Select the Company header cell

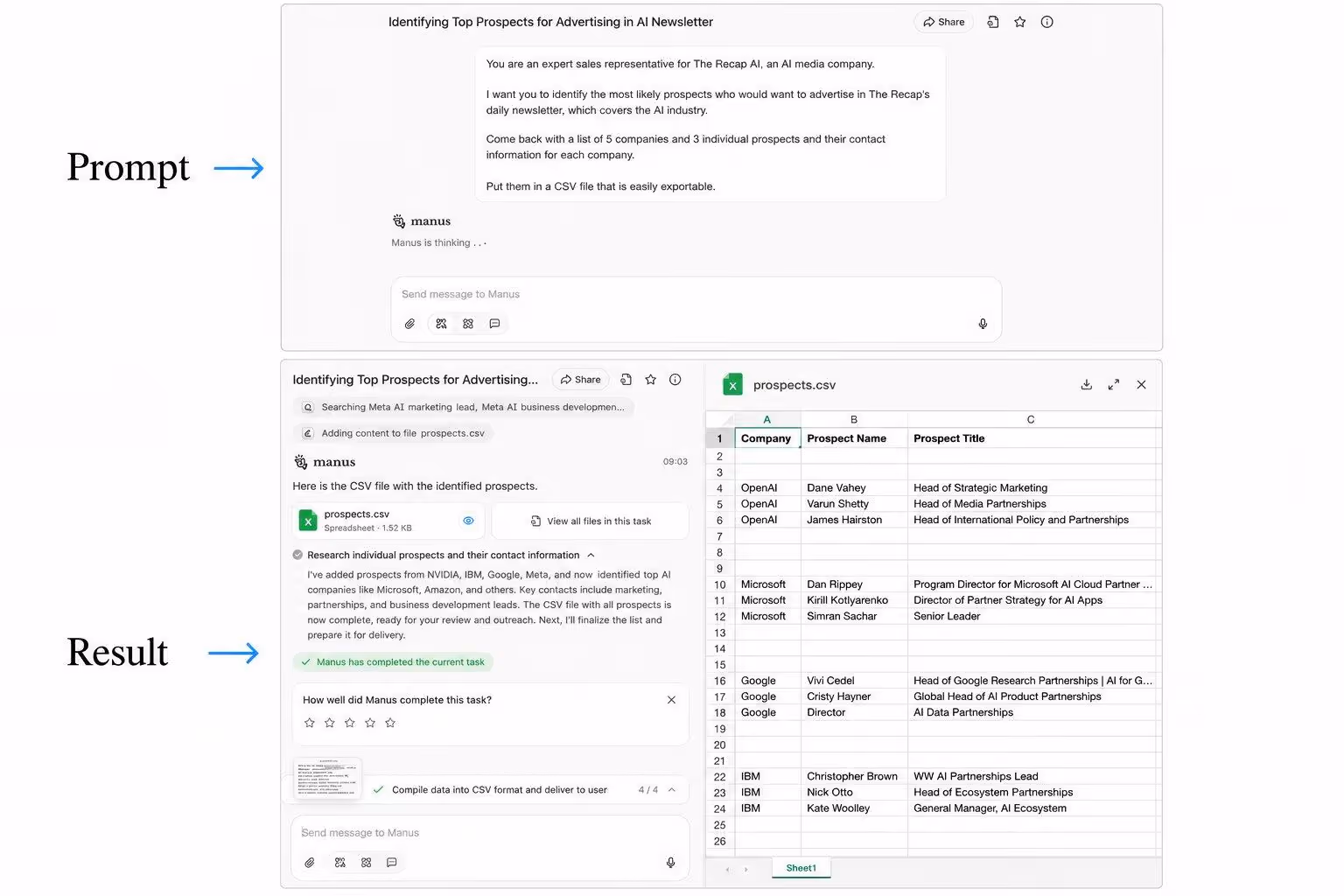point(767,438)
